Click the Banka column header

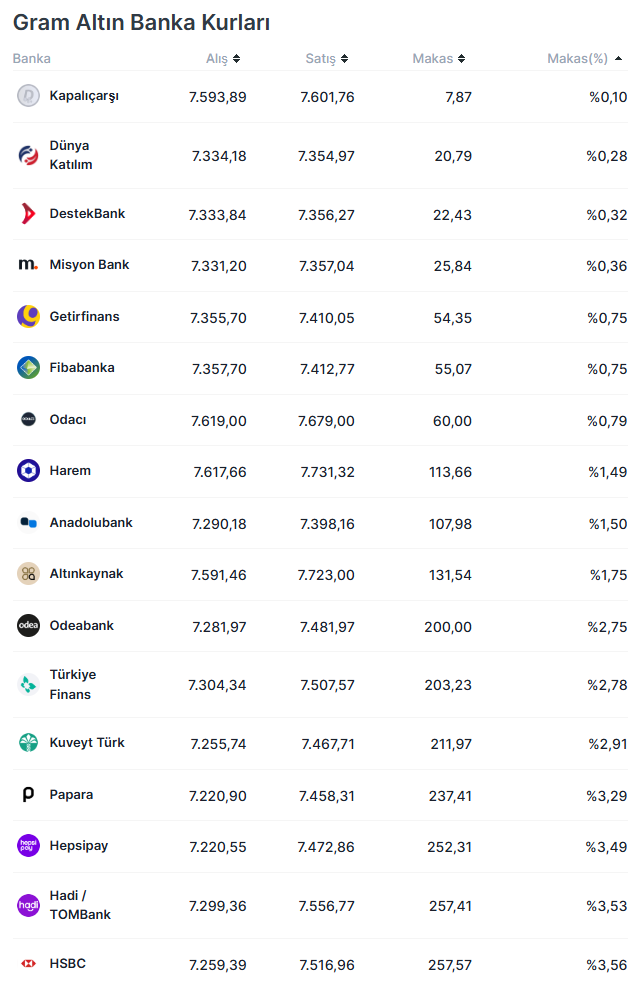click(32, 59)
